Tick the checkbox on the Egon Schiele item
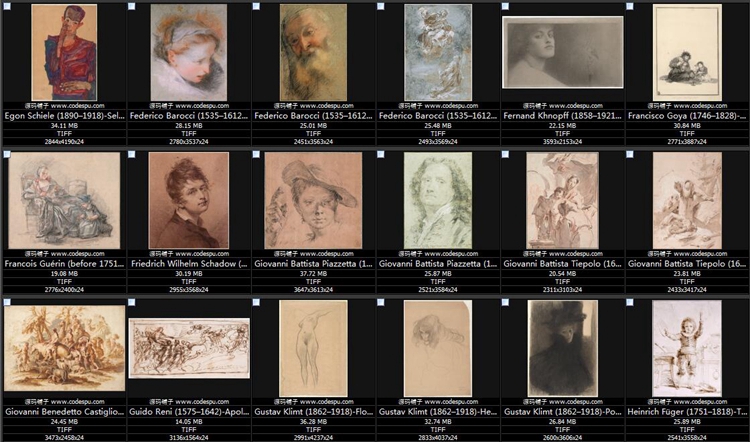750x442 pixels. click(x=7, y=6)
